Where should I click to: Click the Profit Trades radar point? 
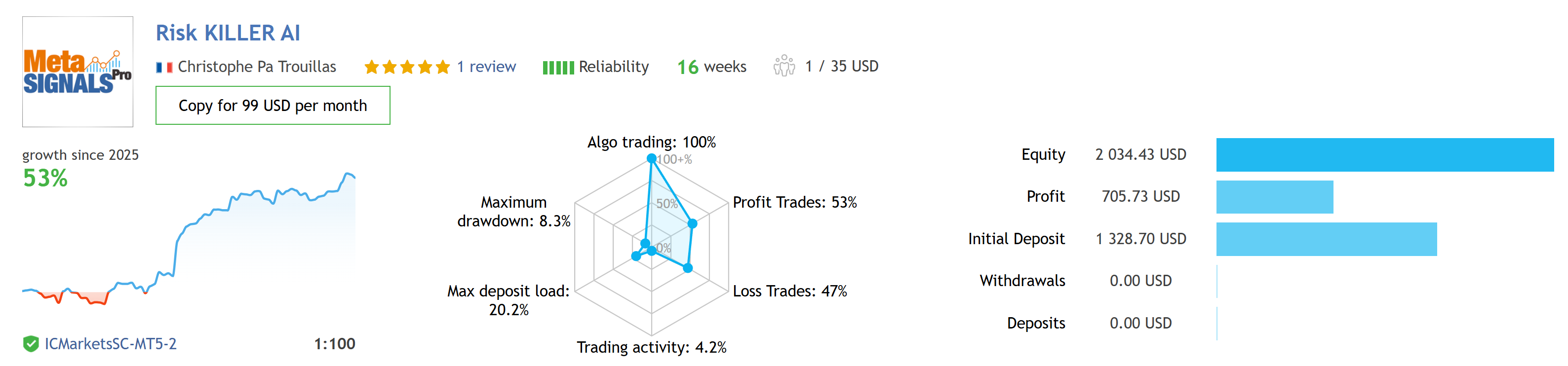[x=692, y=224]
